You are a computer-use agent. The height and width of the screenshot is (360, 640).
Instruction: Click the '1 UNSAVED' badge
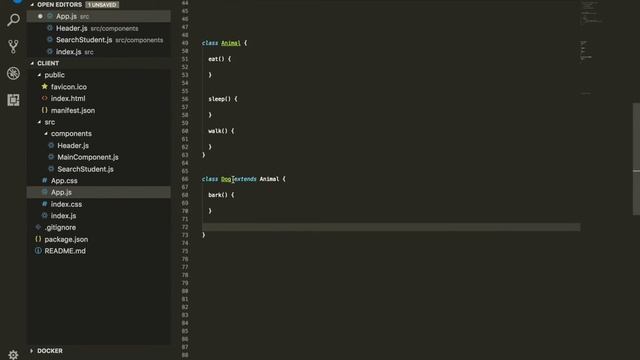pyautogui.click(x=102, y=5)
